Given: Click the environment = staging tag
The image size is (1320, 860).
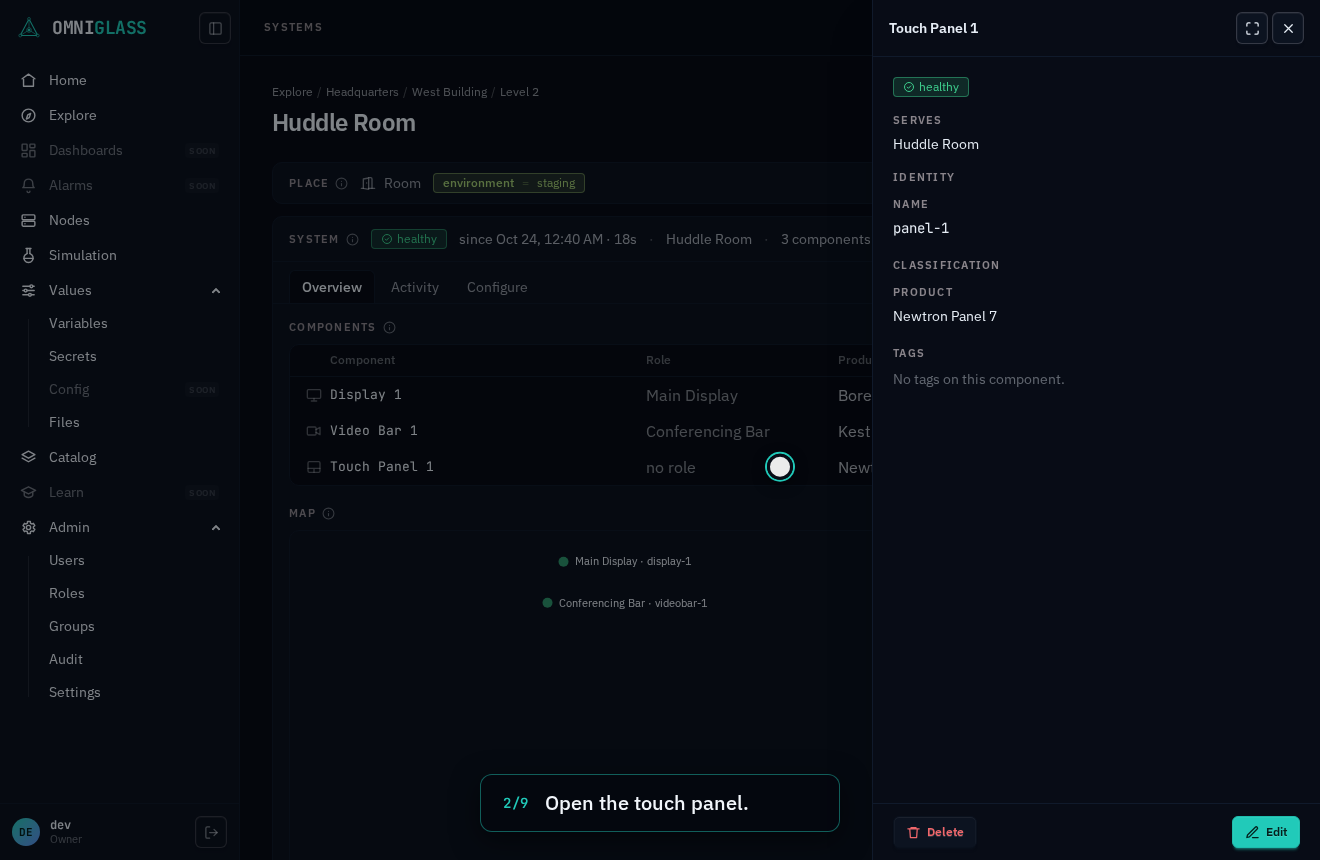Looking at the screenshot, I should 509,183.
